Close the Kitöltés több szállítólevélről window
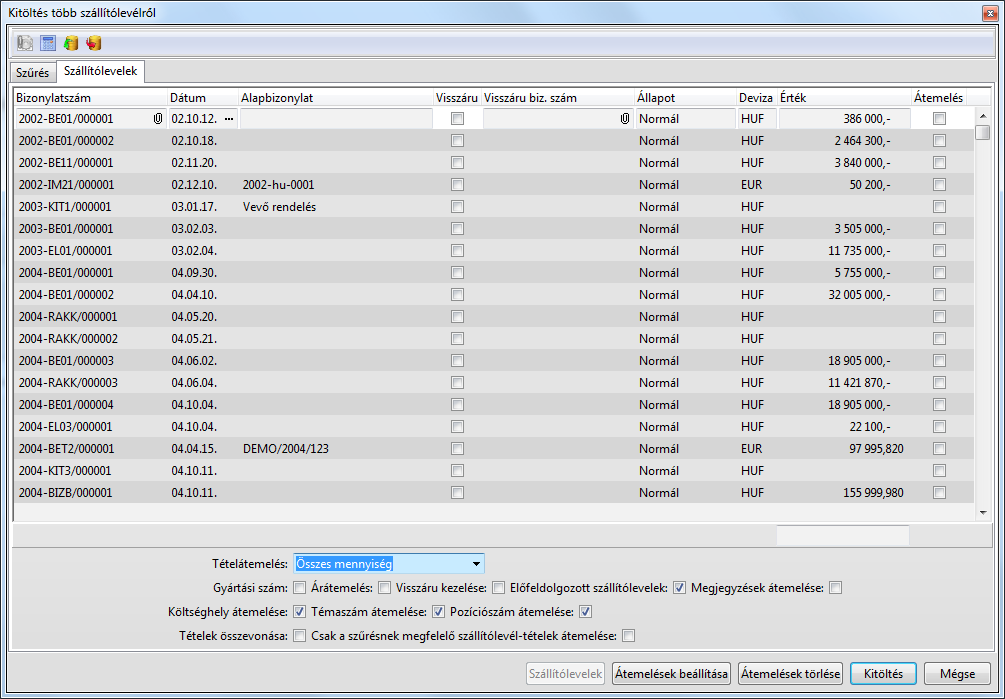 tap(990, 13)
